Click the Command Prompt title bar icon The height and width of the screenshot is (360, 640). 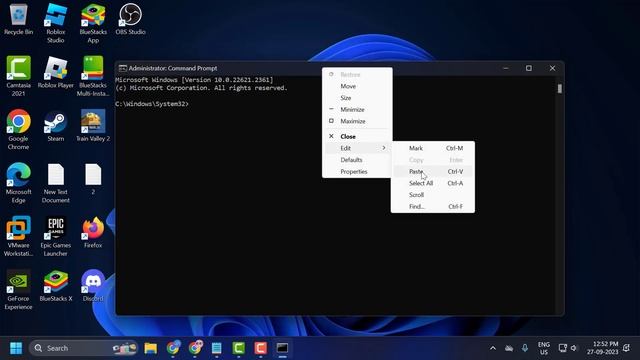click(122, 68)
